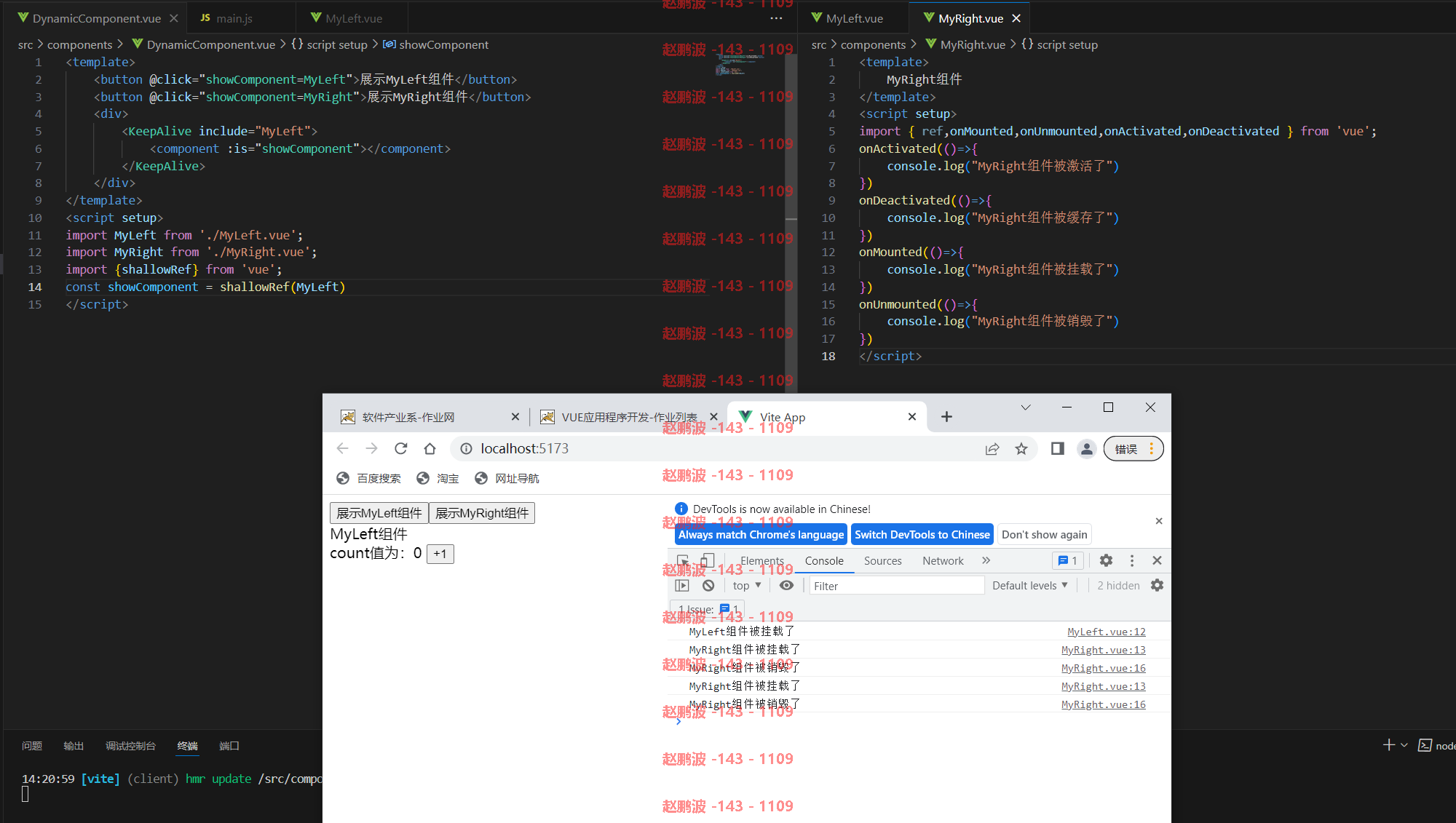Show the console sidebar
The width and height of the screenshot is (1456, 823).
click(x=682, y=586)
